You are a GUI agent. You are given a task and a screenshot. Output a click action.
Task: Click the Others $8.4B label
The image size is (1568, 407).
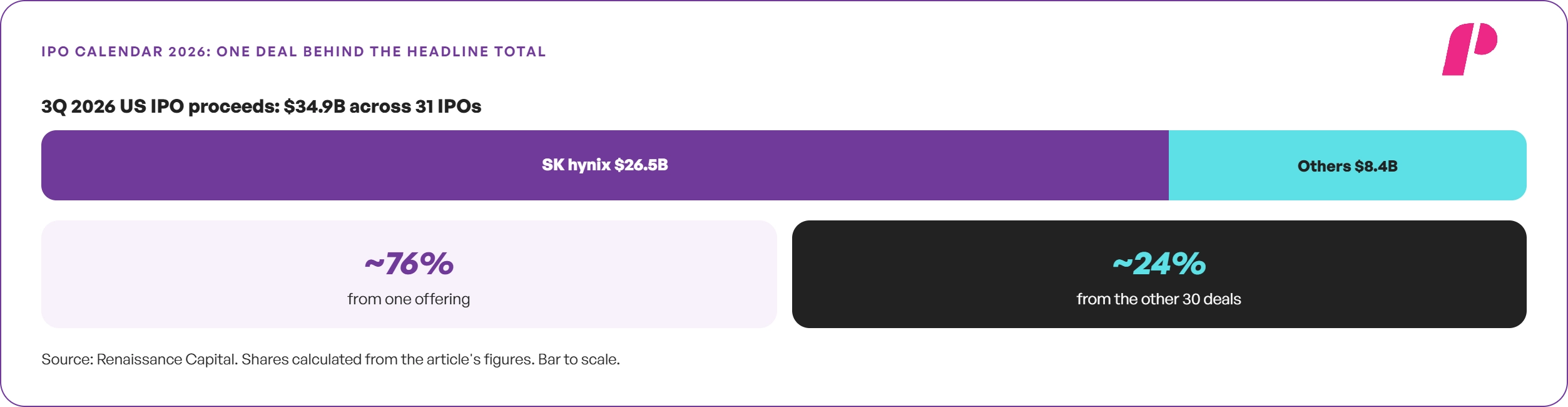coord(1348,166)
